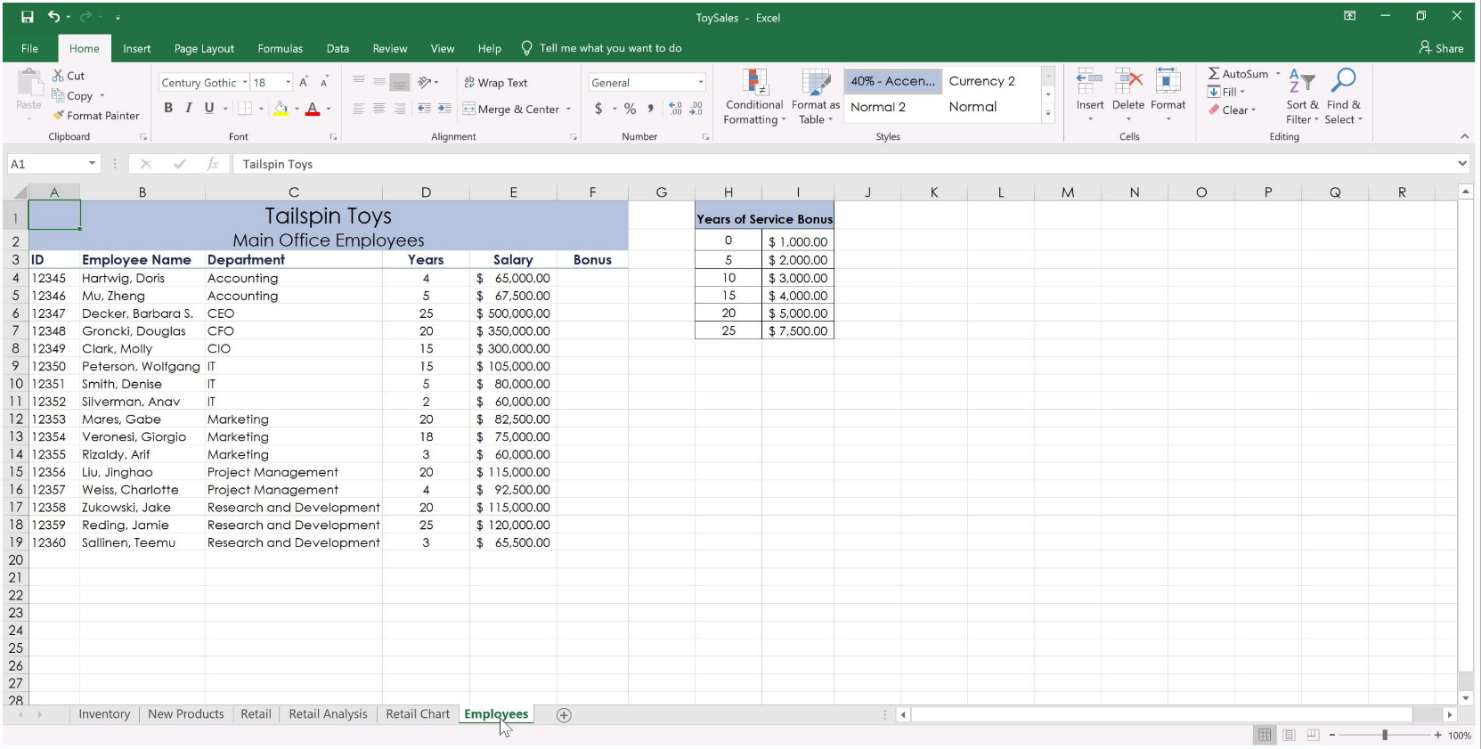Open the General number format dropdown
Screen dimensions: 1481x749
click(x=701, y=83)
